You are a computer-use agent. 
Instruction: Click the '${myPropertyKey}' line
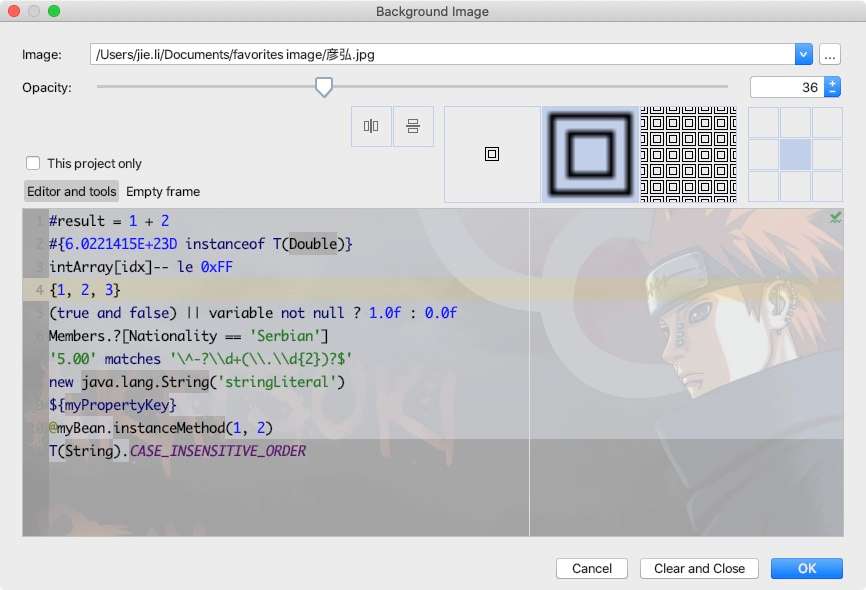click(113, 405)
